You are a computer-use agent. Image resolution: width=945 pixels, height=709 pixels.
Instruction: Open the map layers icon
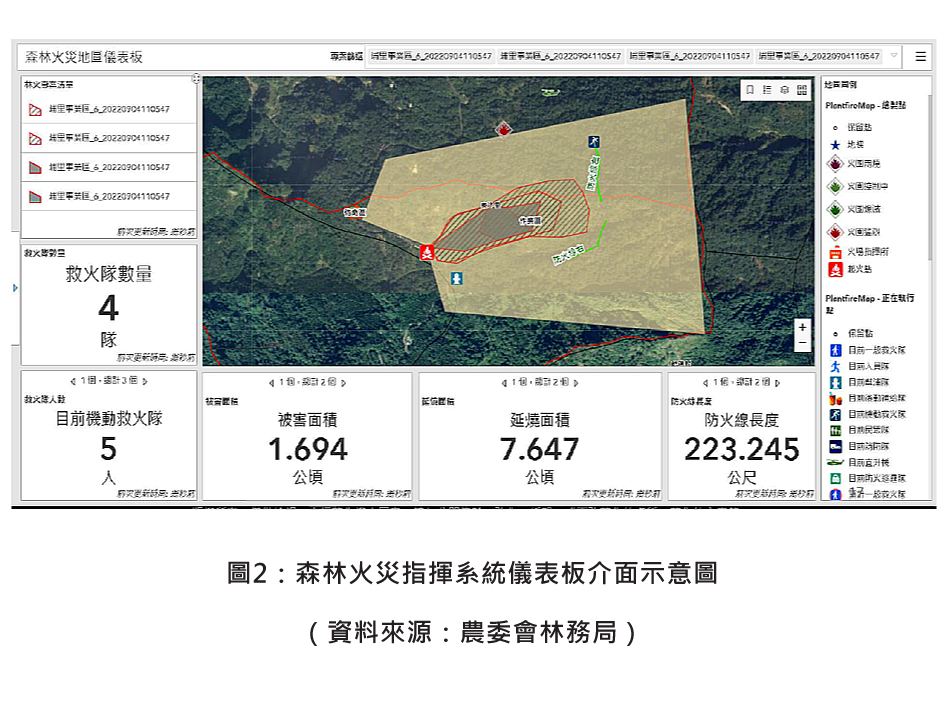tap(784, 90)
